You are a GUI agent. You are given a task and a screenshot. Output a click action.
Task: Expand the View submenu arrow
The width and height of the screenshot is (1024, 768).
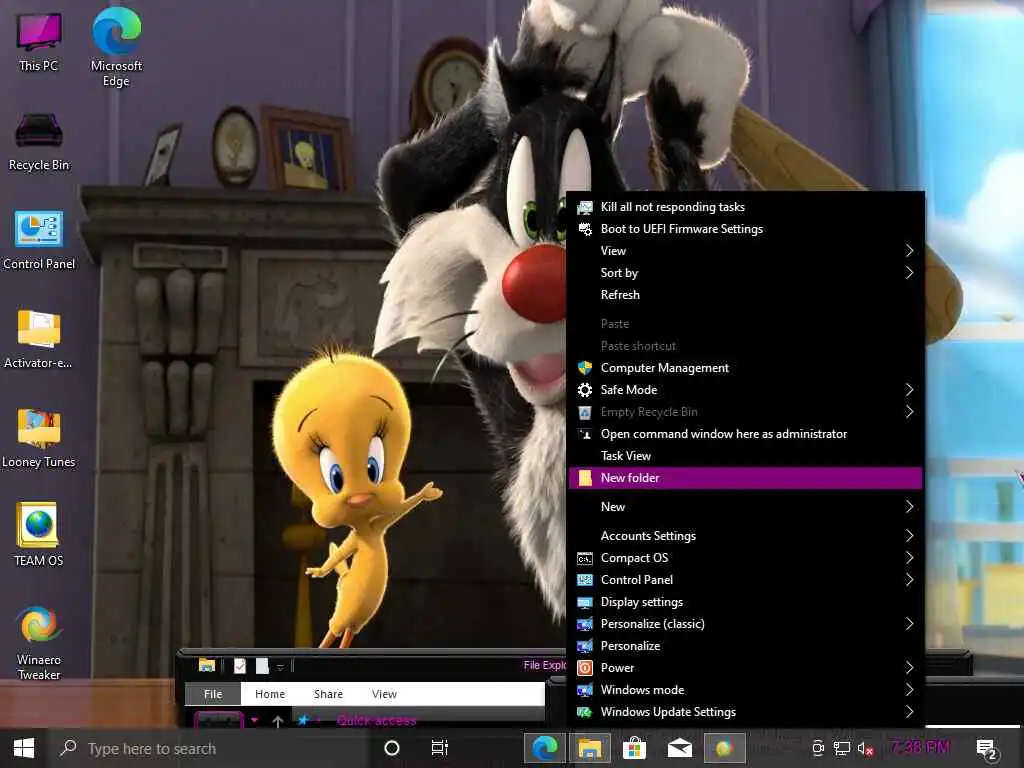point(909,251)
